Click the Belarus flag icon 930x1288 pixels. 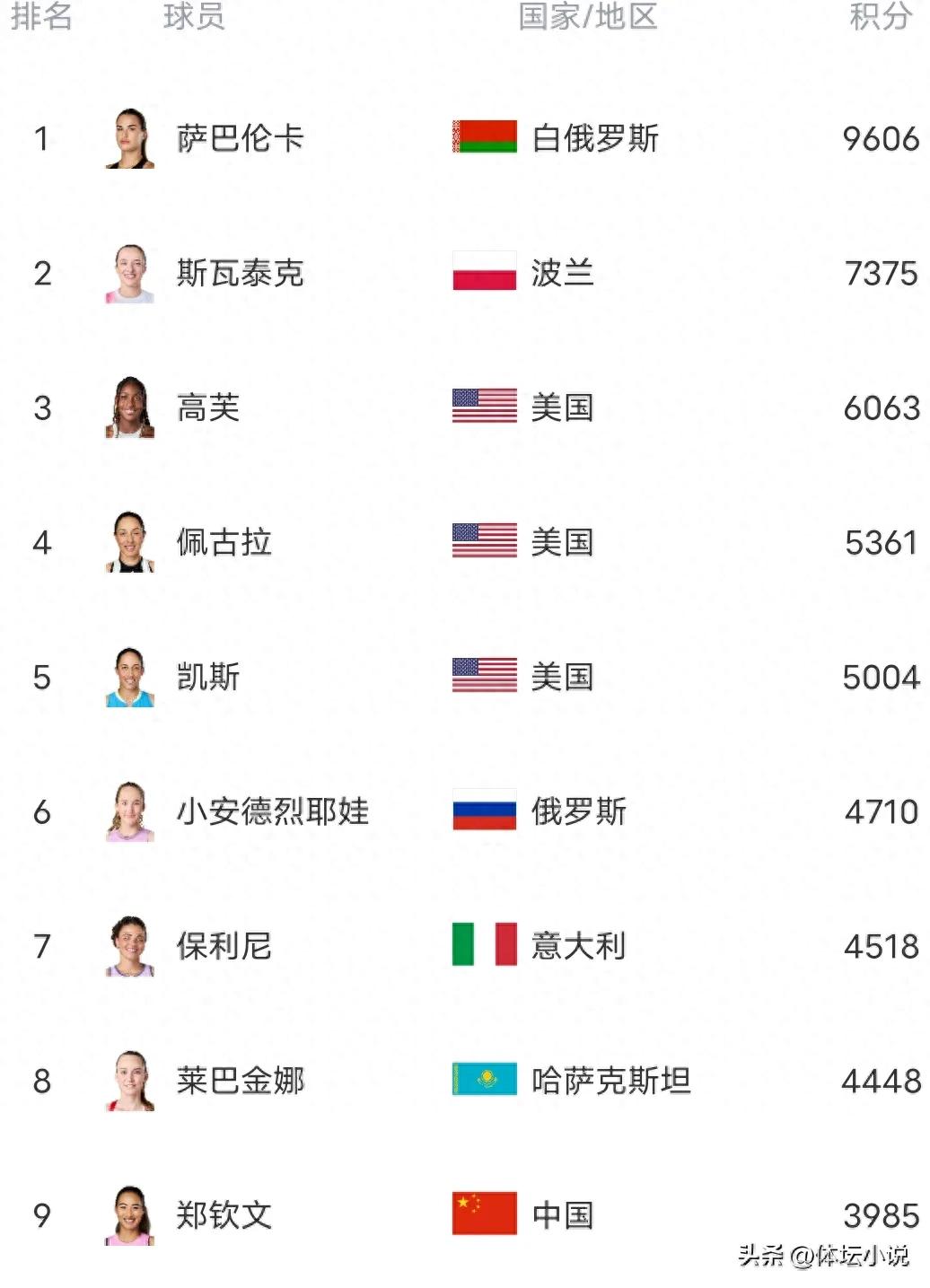click(484, 137)
